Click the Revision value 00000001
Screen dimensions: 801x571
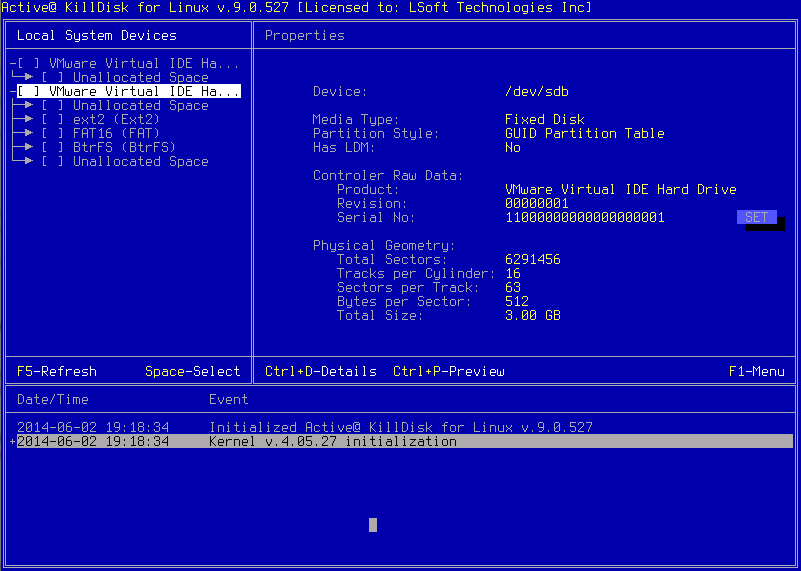click(537, 203)
